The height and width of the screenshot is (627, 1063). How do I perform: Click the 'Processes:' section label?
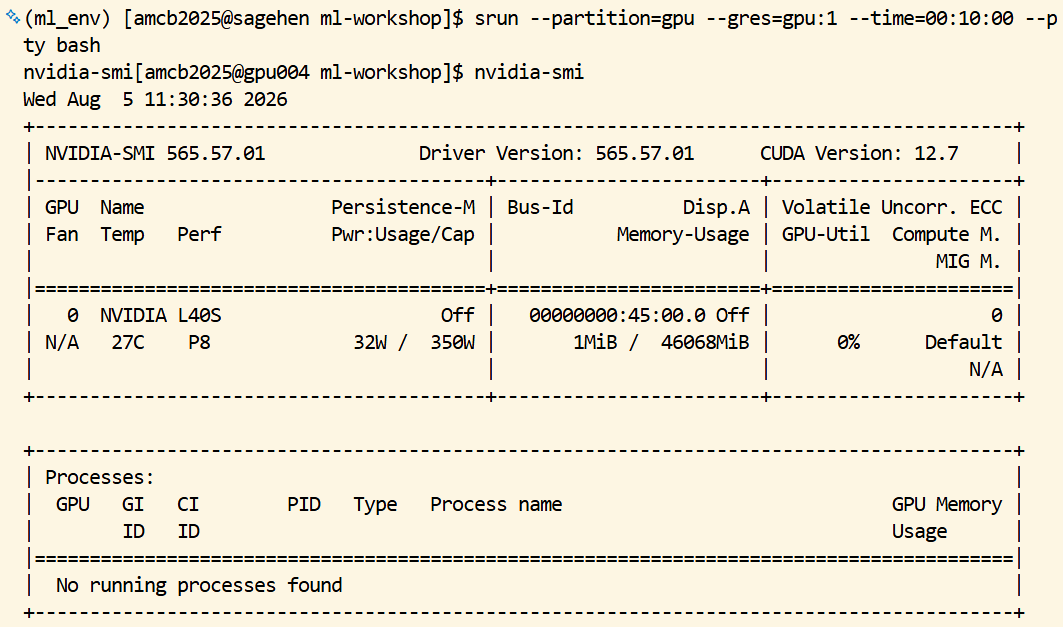click(x=100, y=478)
